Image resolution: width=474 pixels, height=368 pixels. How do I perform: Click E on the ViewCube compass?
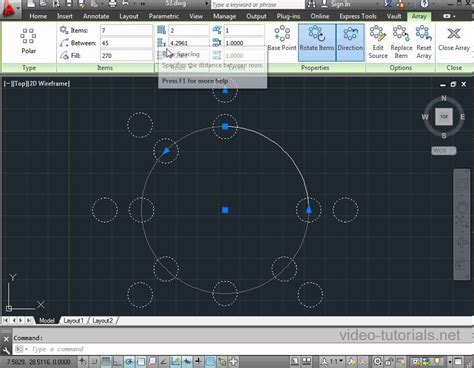(x=462, y=117)
